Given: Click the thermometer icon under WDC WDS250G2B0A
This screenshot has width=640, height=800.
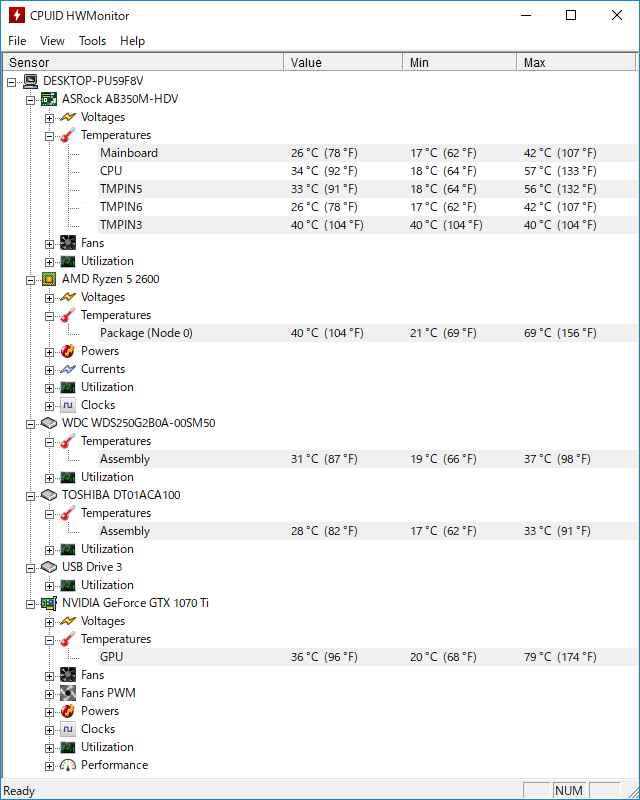Looking at the screenshot, I should (68, 441).
